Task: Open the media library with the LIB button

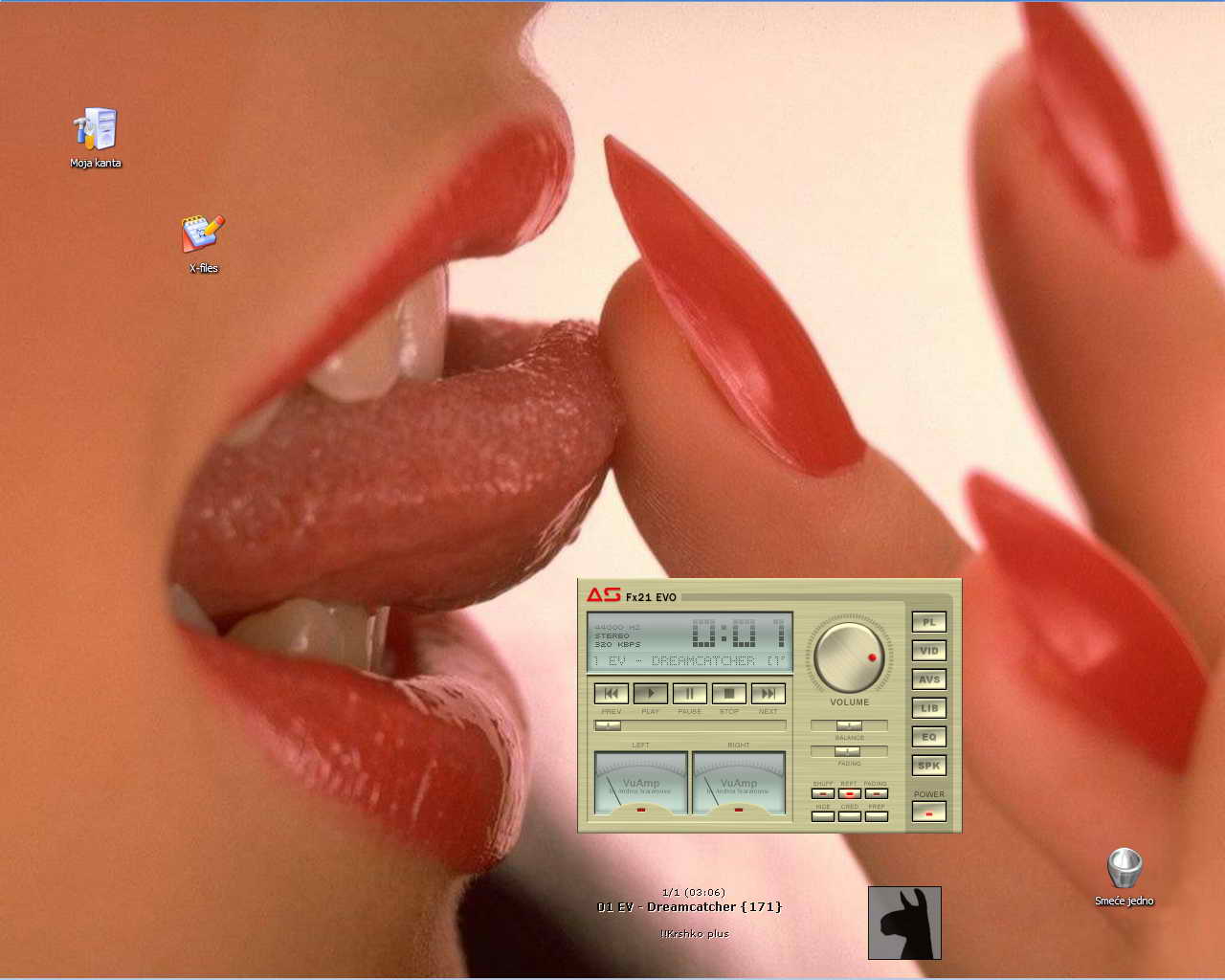Action: point(929,708)
